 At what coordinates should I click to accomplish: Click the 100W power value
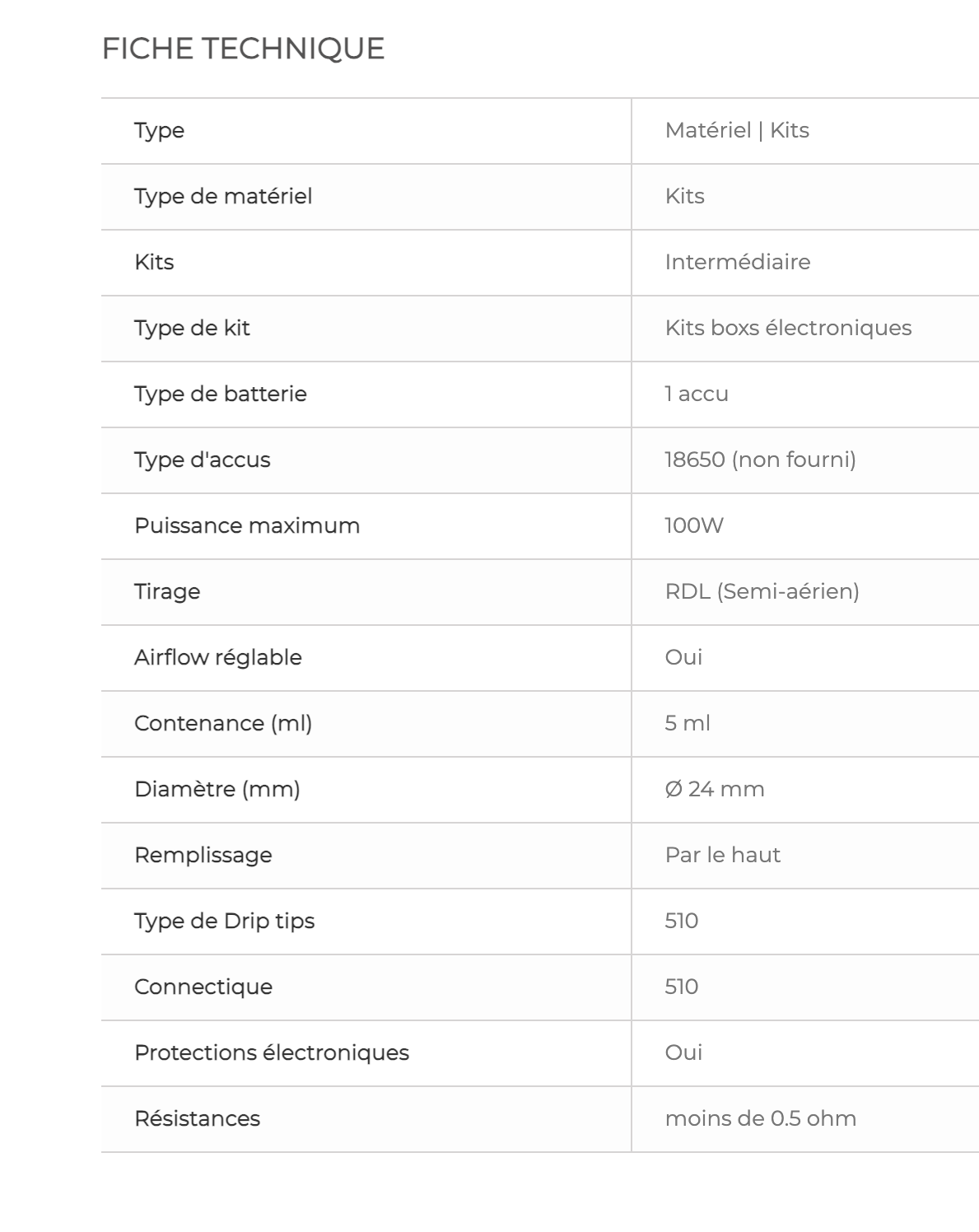pos(694,525)
